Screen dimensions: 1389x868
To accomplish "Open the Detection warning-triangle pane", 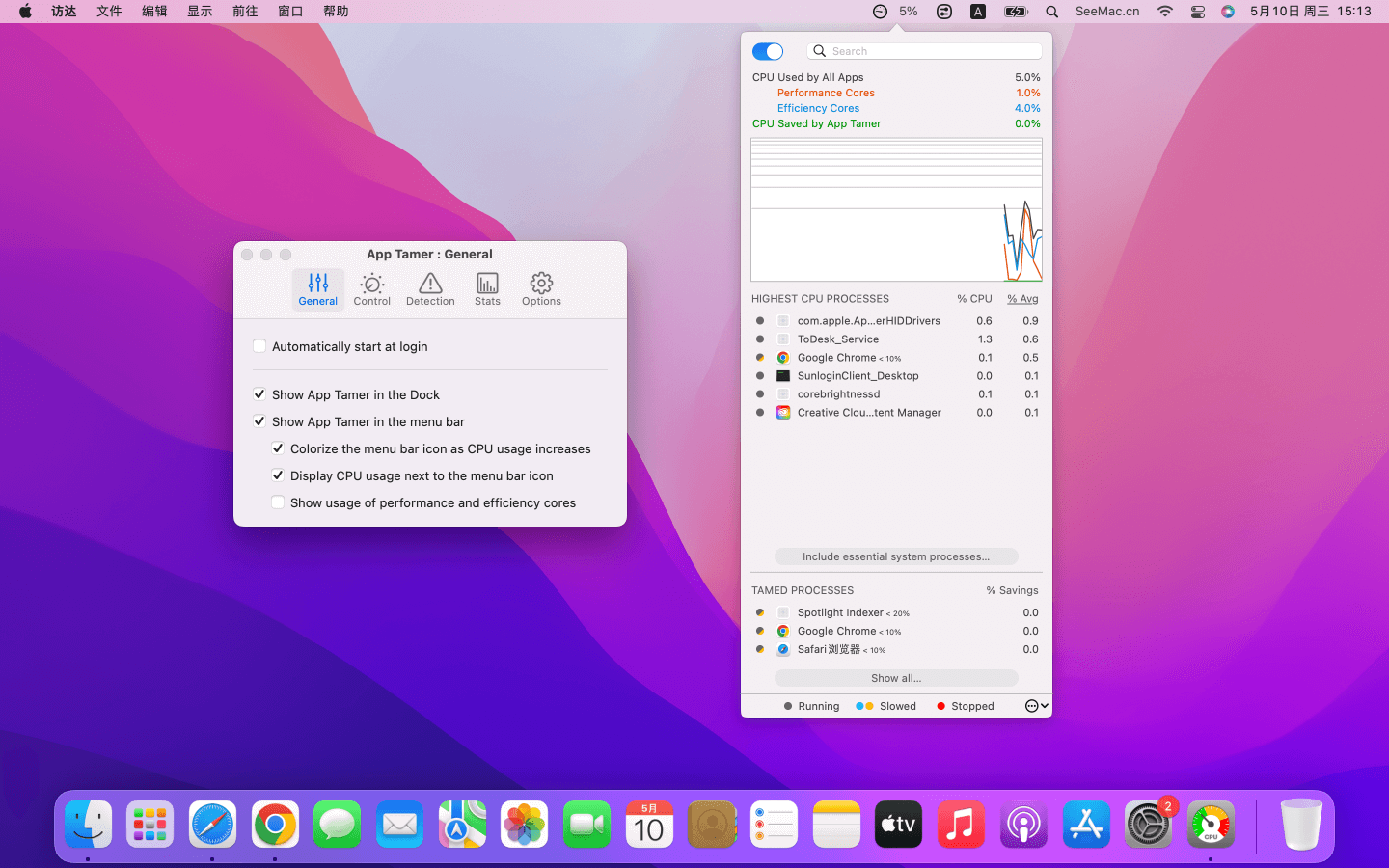I will click(430, 288).
